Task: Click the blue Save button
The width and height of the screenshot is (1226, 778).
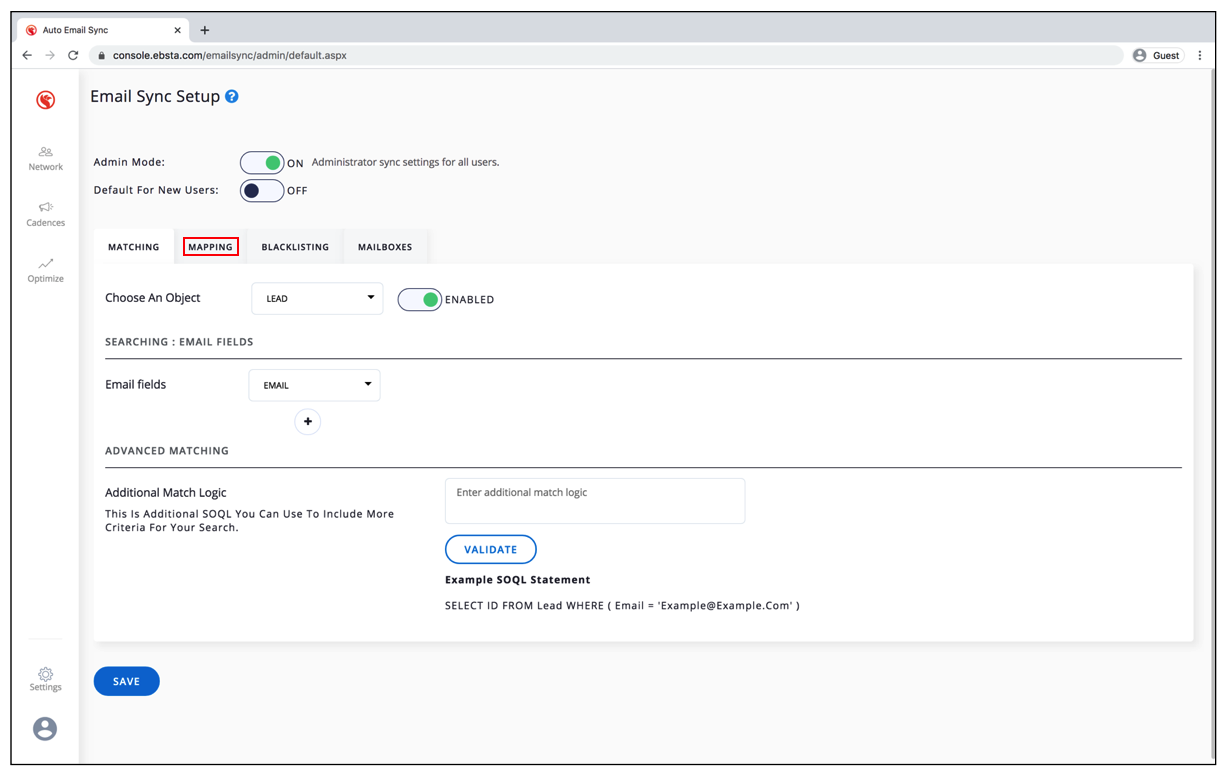Action: (127, 681)
